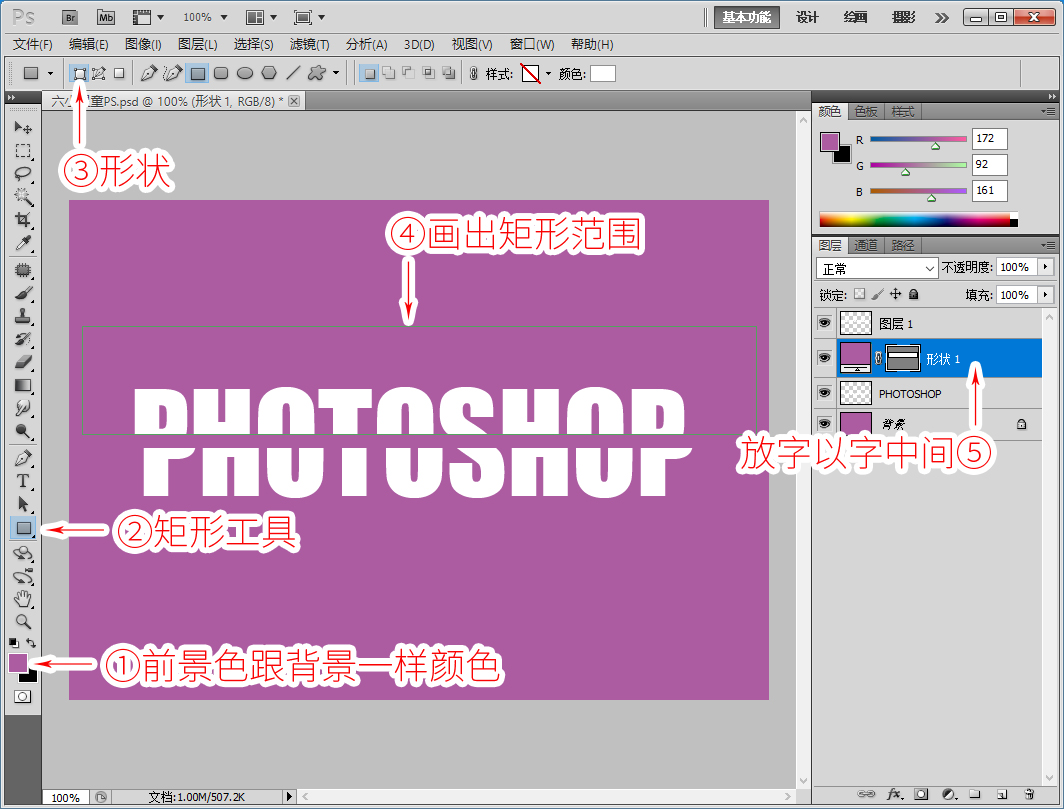Hide the PHOTOSHOP layer
The height and width of the screenshot is (809, 1064).
pos(824,393)
